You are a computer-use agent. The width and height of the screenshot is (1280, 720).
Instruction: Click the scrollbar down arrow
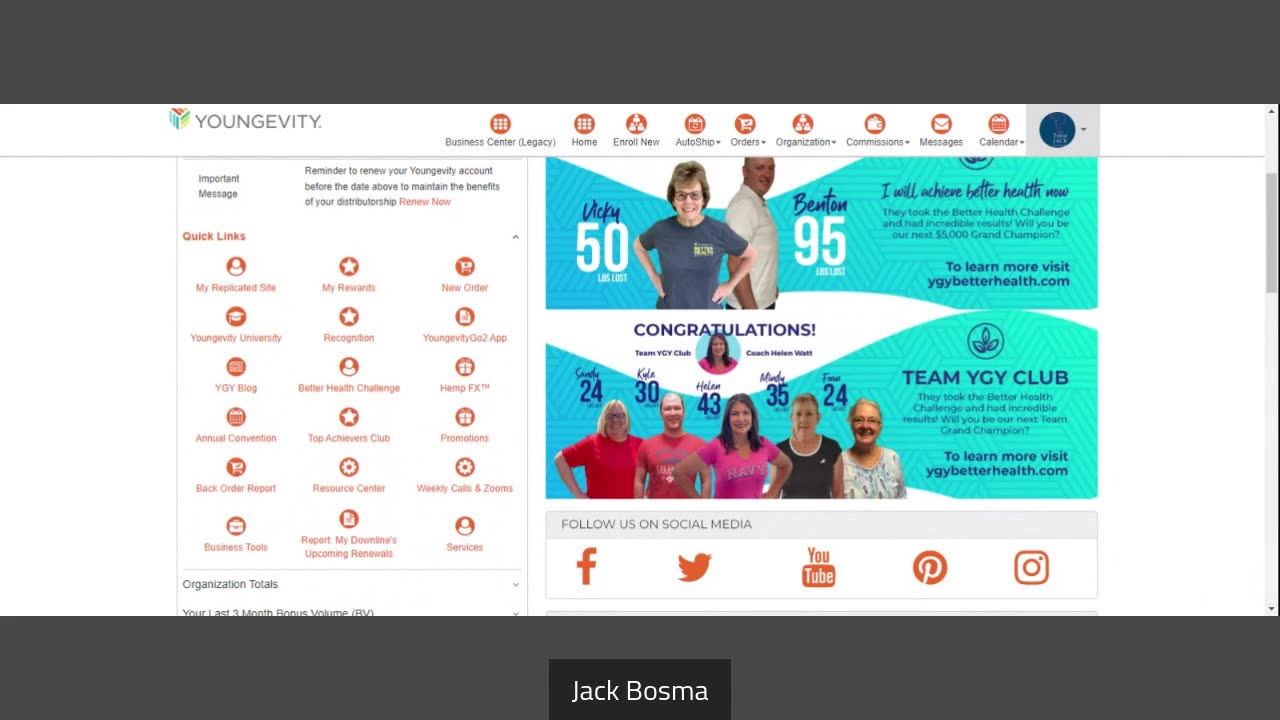pos(1272,608)
